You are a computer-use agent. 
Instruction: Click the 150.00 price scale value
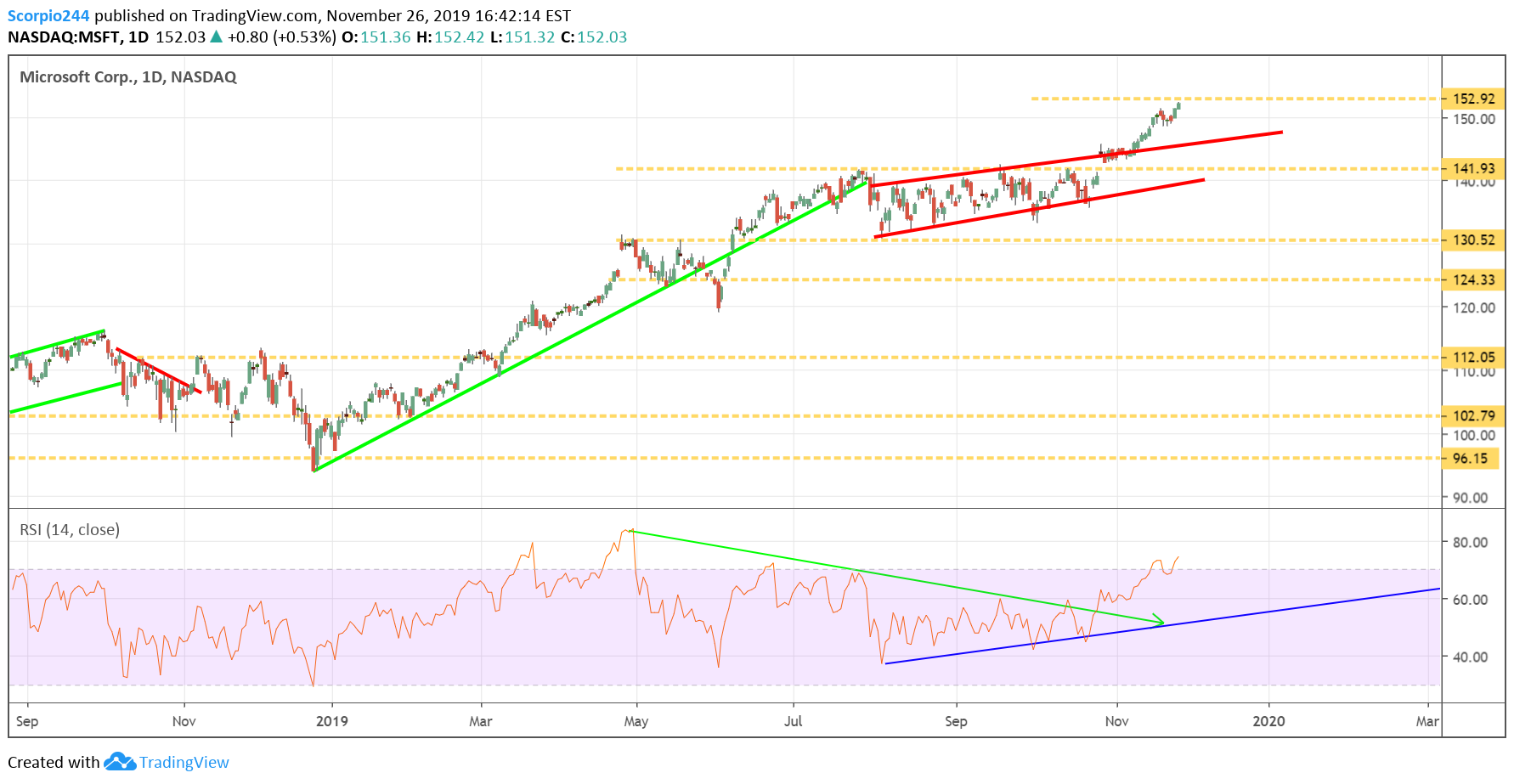(1474, 119)
